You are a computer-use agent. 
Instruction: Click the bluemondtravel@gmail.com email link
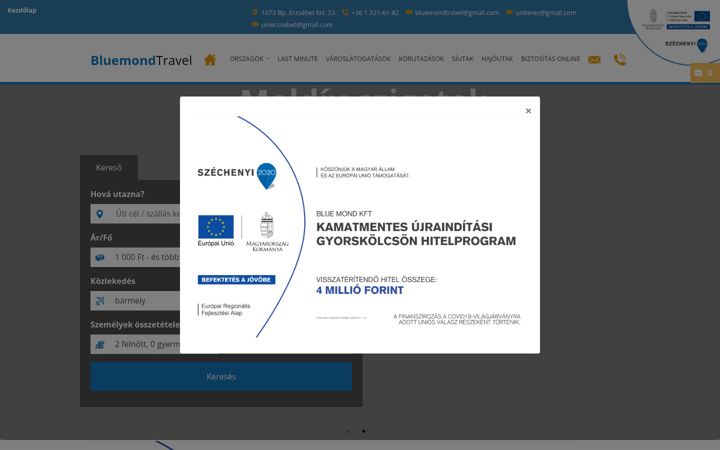point(457,12)
